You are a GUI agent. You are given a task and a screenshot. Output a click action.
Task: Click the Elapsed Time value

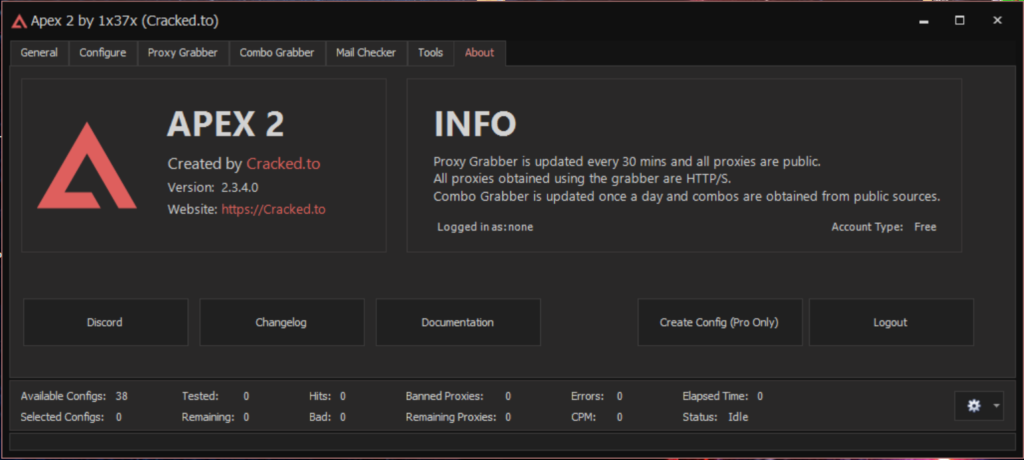pos(760,396)
